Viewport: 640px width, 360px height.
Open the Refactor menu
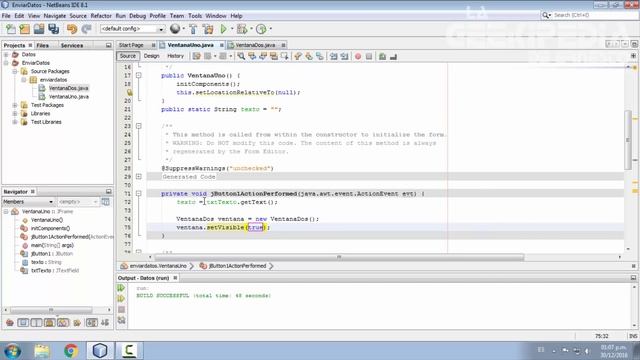tap(101, 16)
